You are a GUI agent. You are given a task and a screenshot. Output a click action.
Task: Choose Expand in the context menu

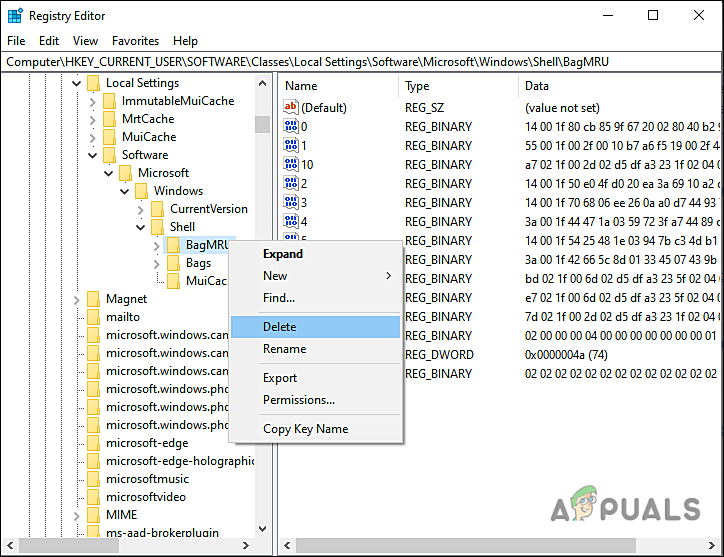tap(315, 254)
